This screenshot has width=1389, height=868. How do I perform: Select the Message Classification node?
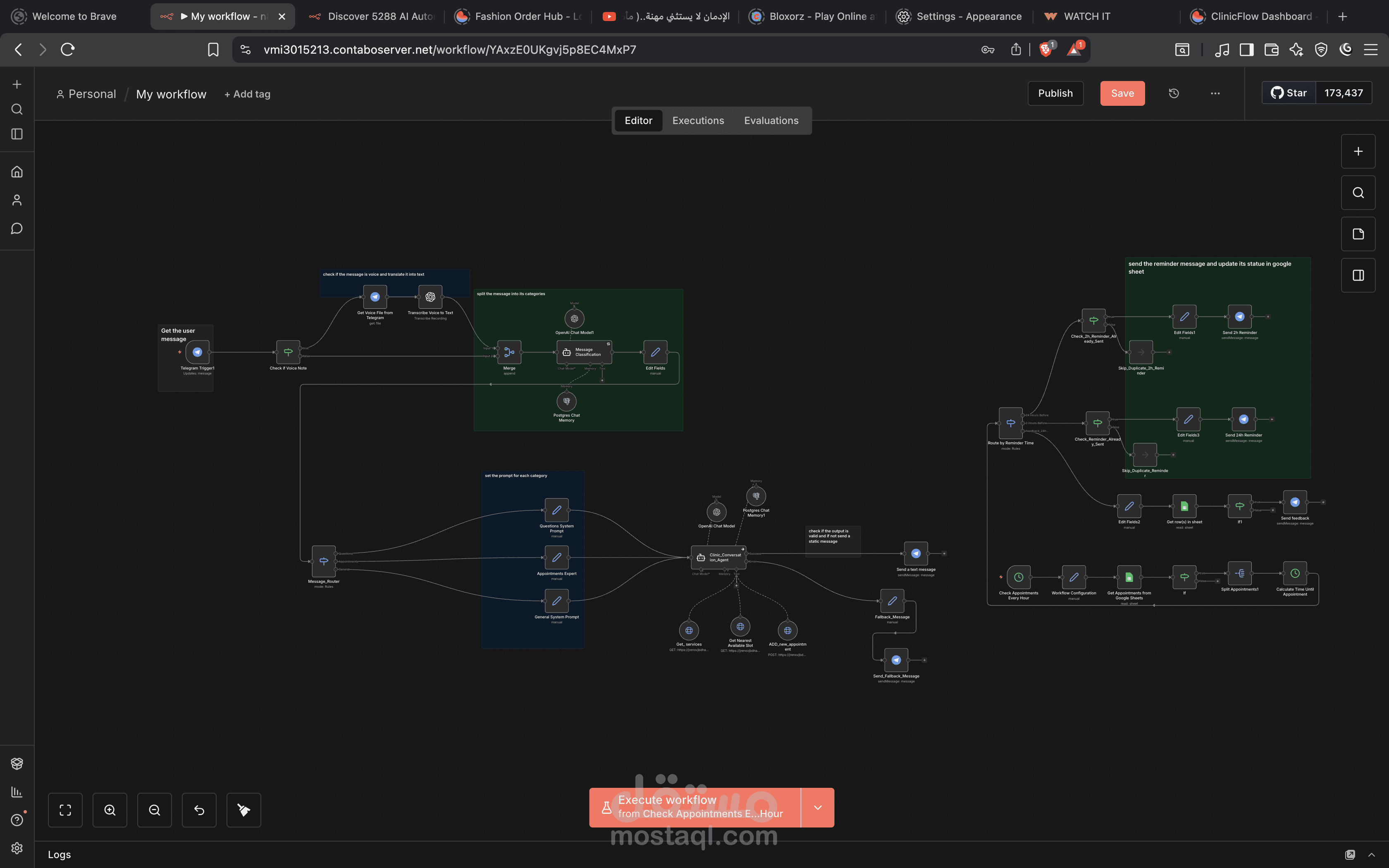point(584,352)
